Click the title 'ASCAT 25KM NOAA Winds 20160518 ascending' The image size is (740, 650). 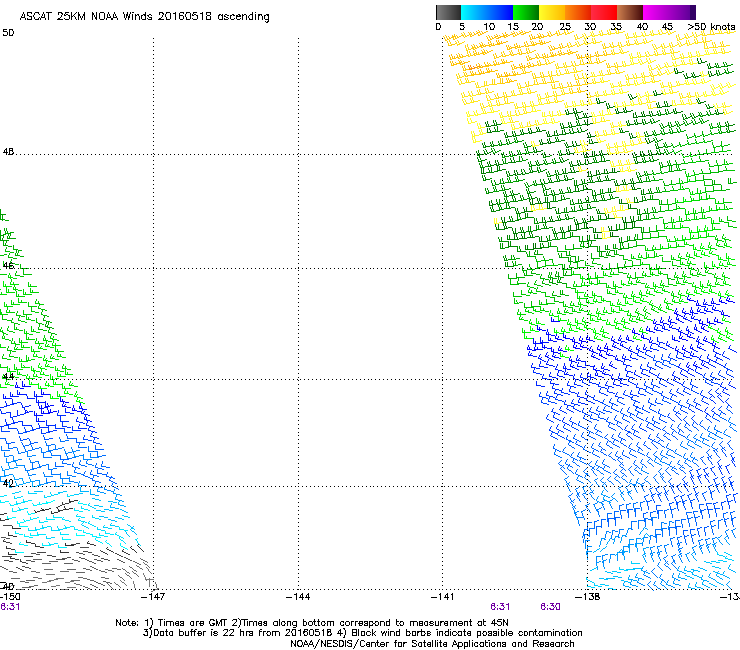pyautogui.click(x=144, y=17)
